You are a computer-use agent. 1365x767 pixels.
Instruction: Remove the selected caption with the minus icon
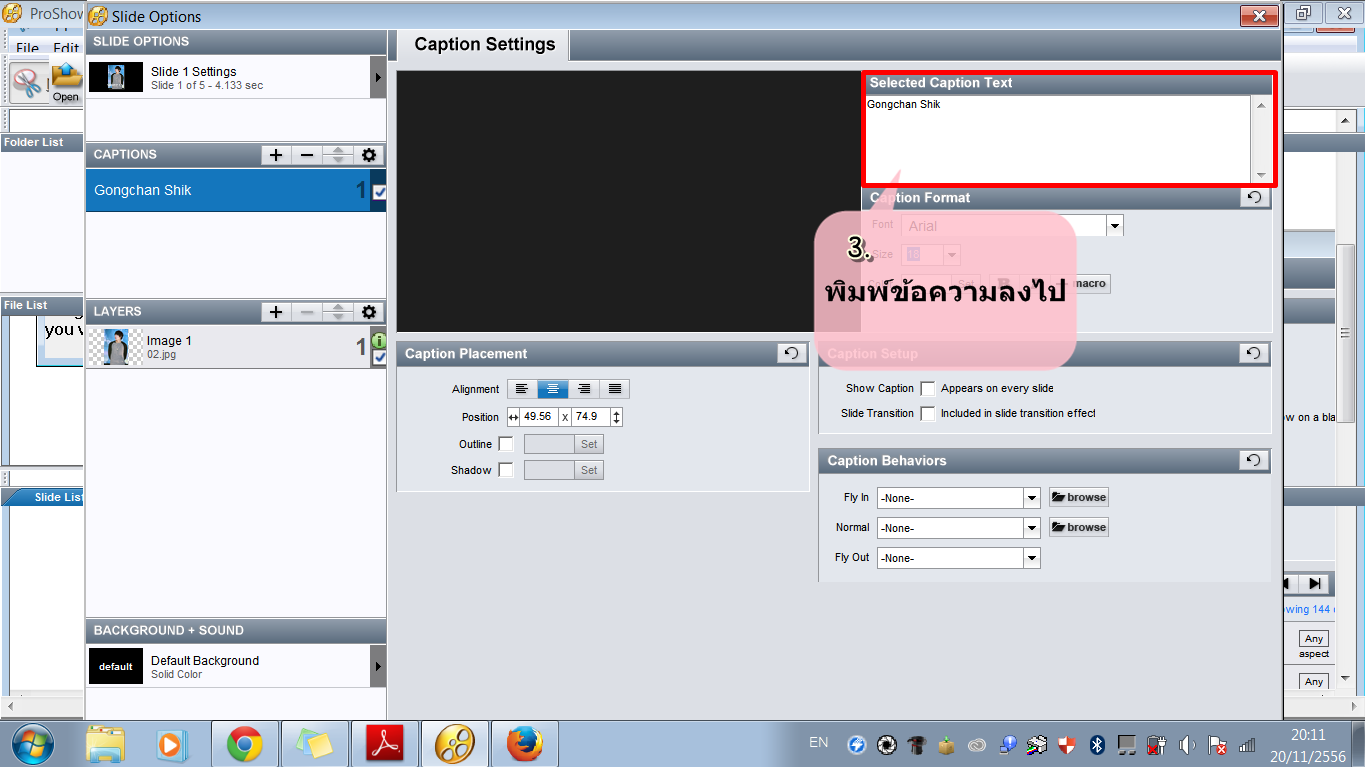(307, 155)
